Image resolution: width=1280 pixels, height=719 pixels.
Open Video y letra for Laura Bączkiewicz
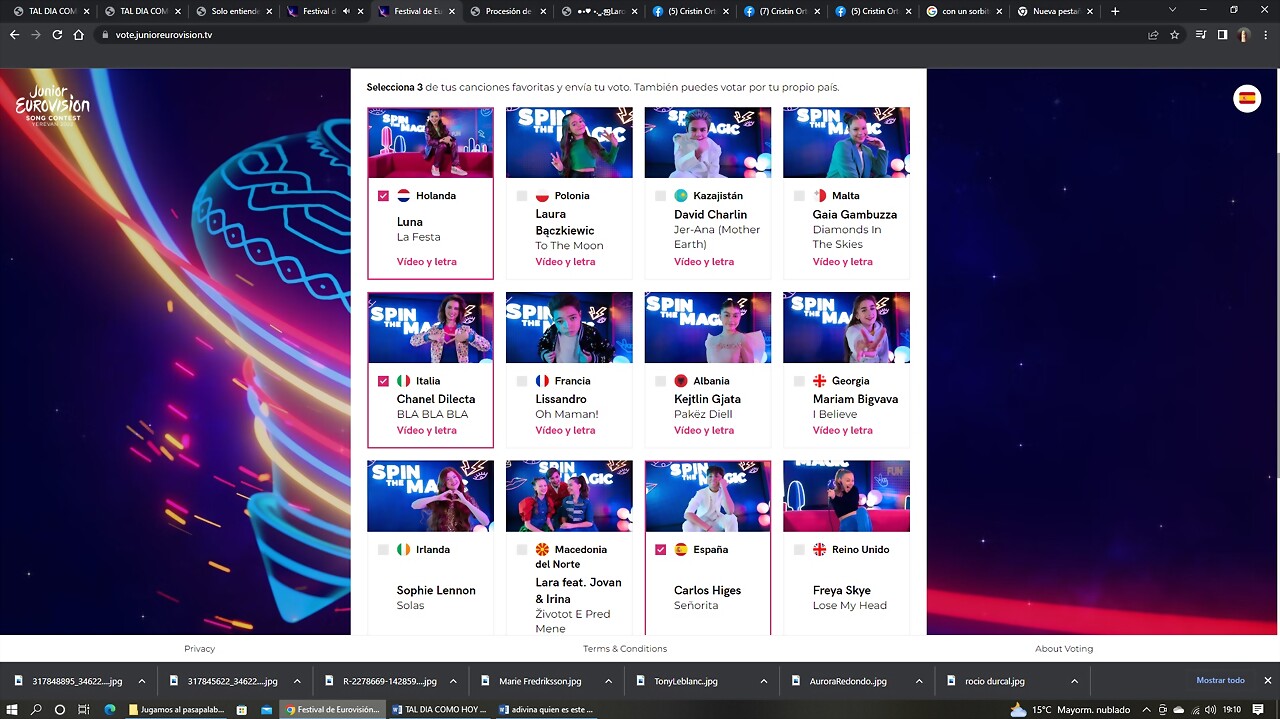click(x=565, y=262)
